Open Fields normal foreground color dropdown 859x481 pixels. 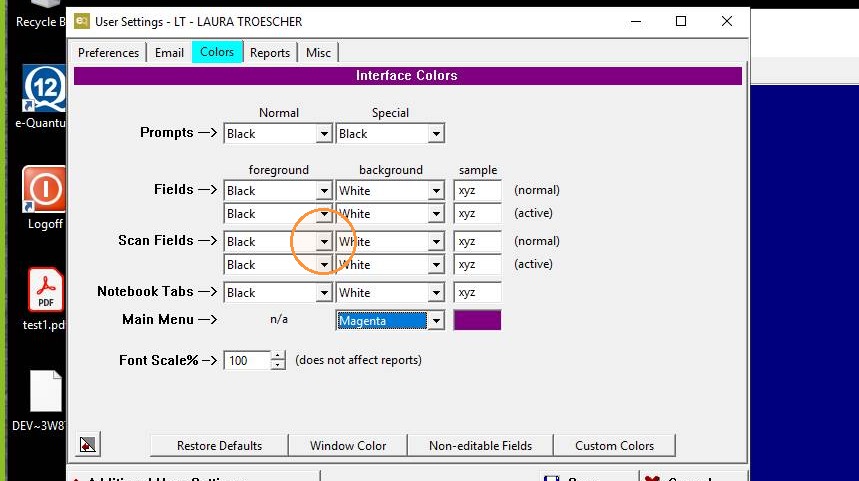pyautogui.click(x=324, y=191)
